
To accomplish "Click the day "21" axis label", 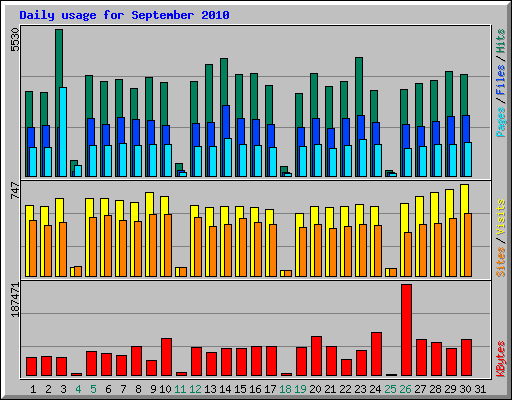I will click(330, 389).
